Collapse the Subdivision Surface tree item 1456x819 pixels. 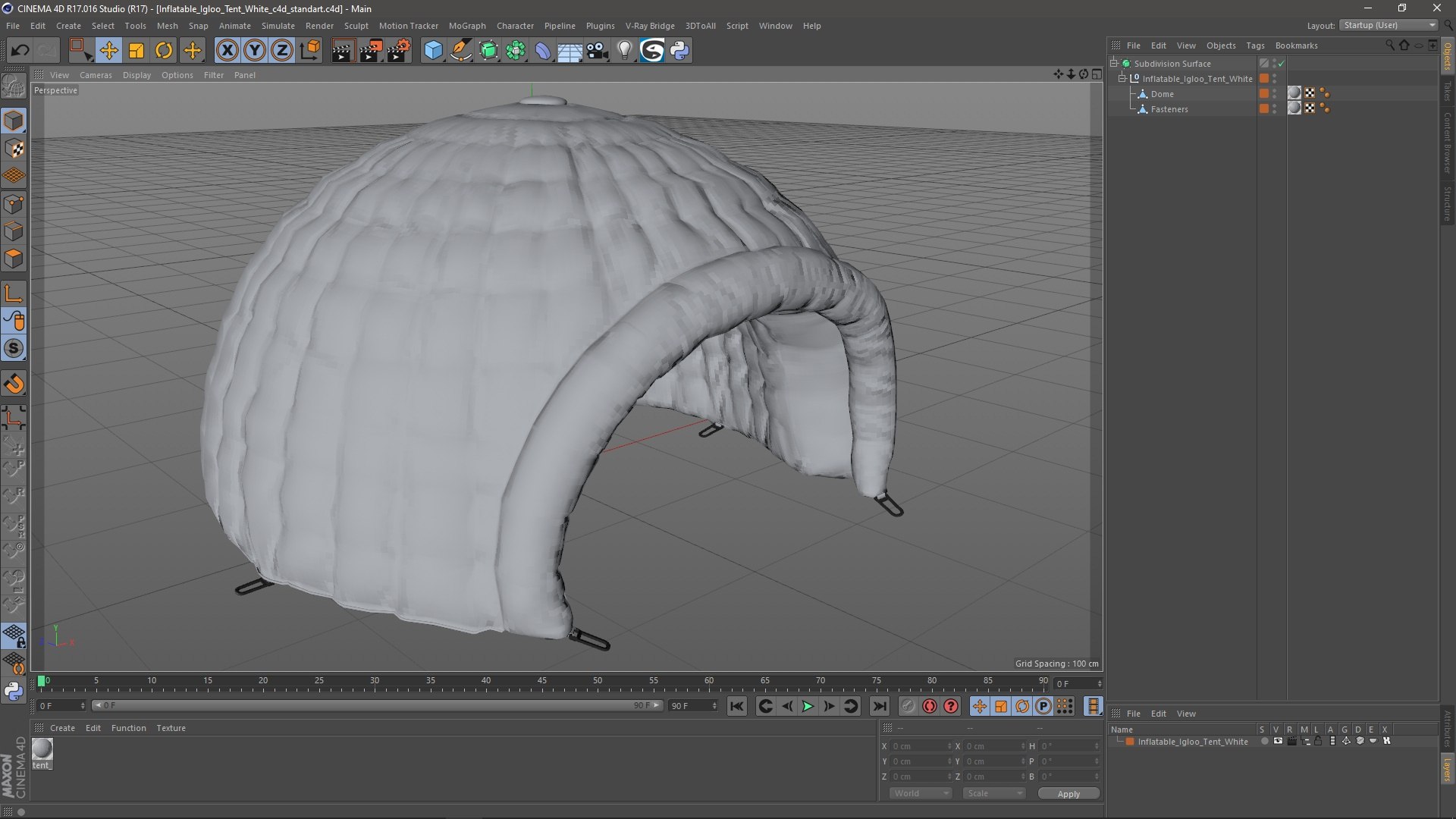1114,64
